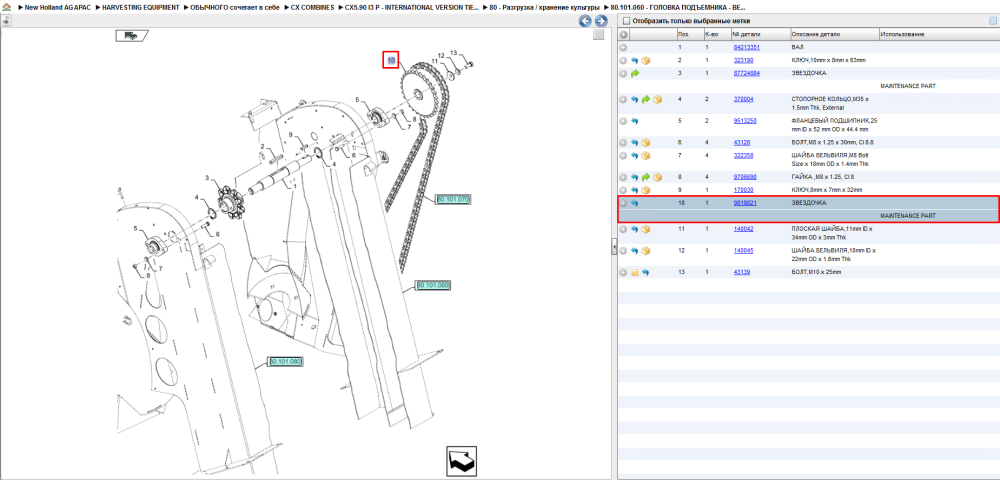Screen dimensions: 1000x480
Task: Sort by the 'Описание детали' column header
Action: [x=834, y=34]
